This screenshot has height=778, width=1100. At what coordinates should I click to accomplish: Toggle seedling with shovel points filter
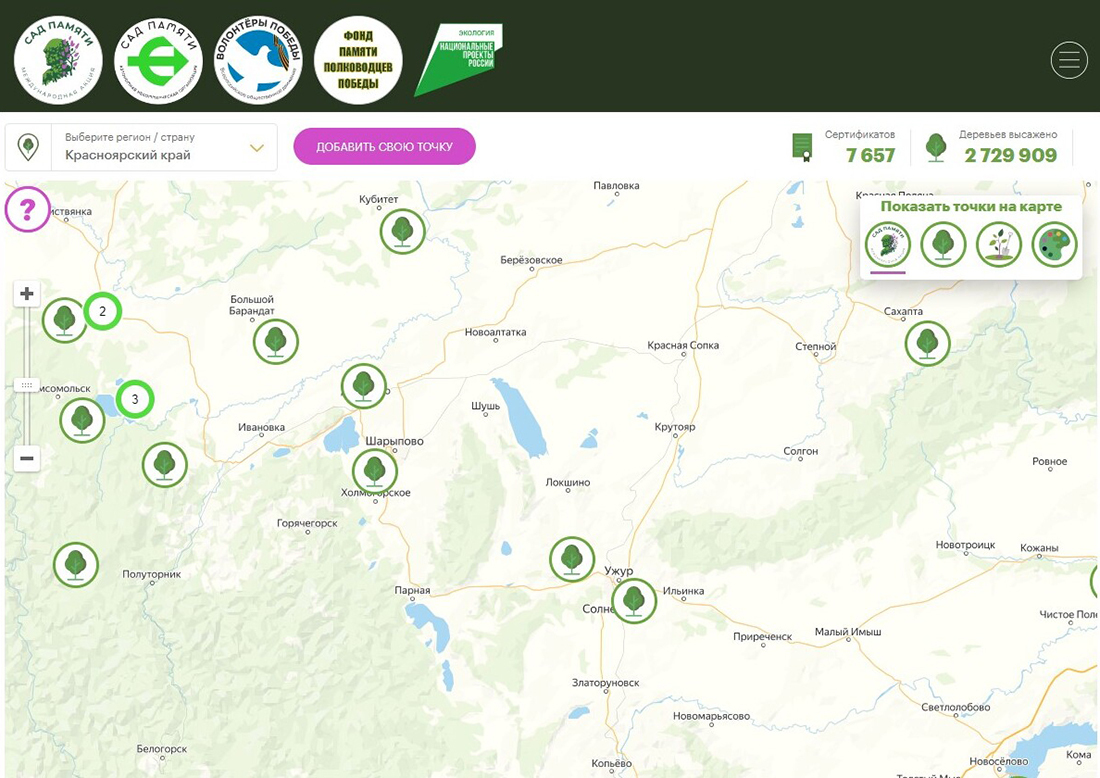click(x=998, y=244)
